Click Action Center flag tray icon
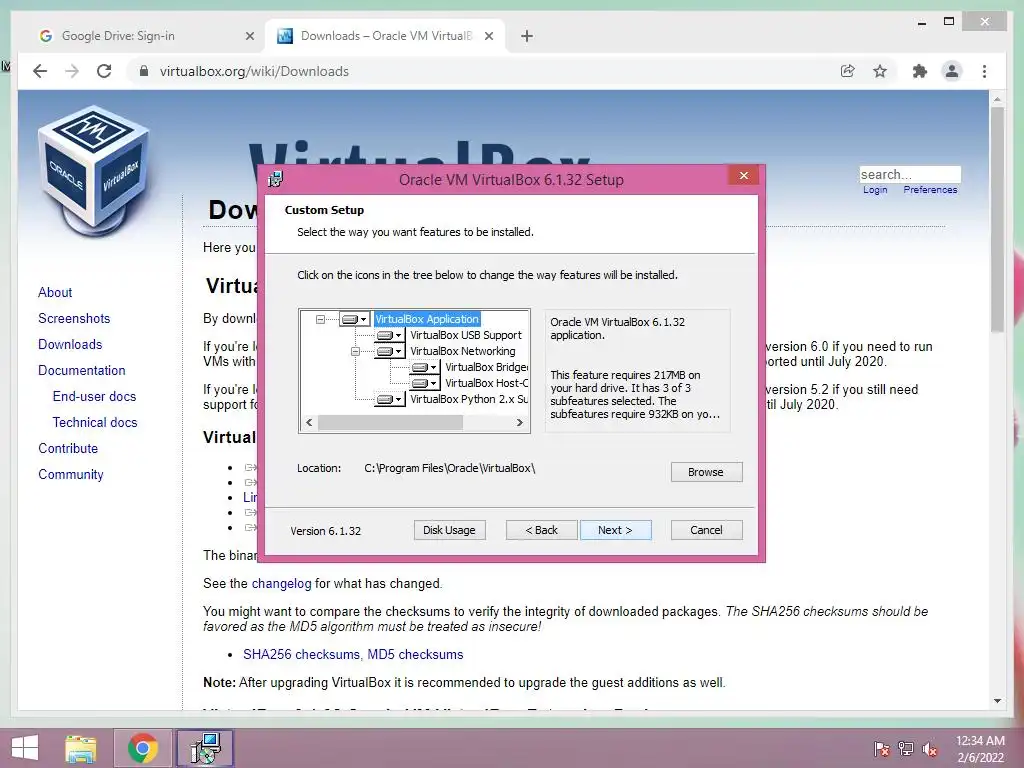Image resolution: width=1024 pixels, height=768 pixels. [882, 749]
